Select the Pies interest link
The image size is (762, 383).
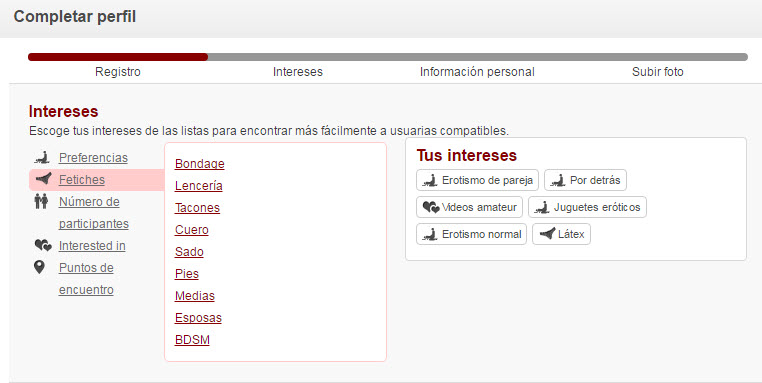[x=187, y=274]
